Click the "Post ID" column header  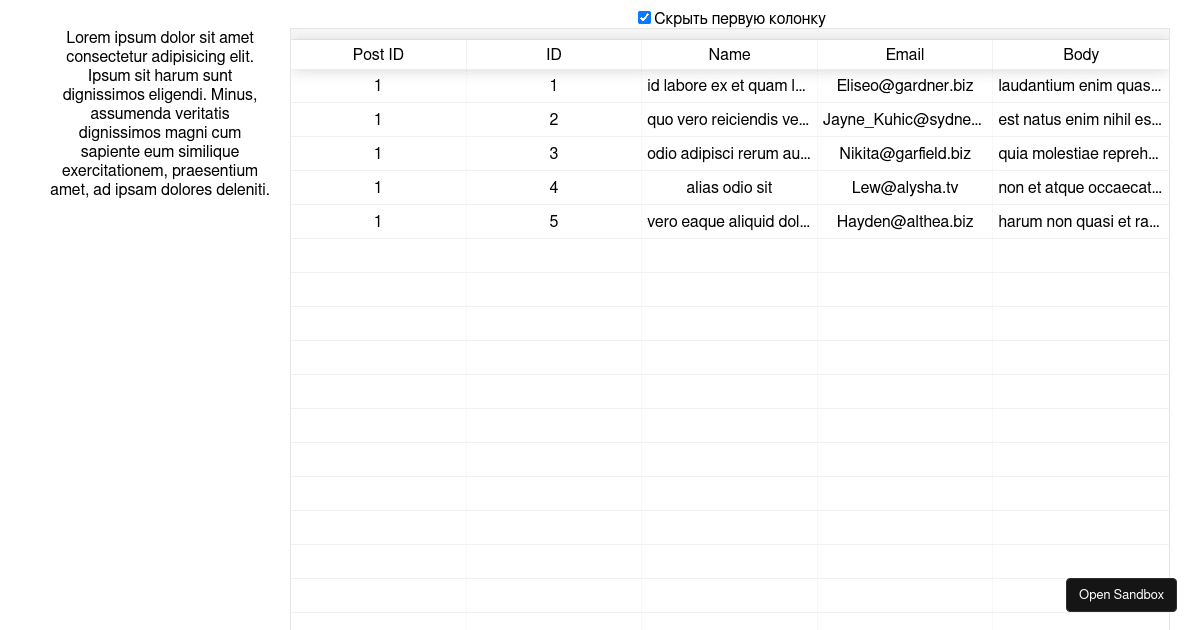click(x=378, y=55)
